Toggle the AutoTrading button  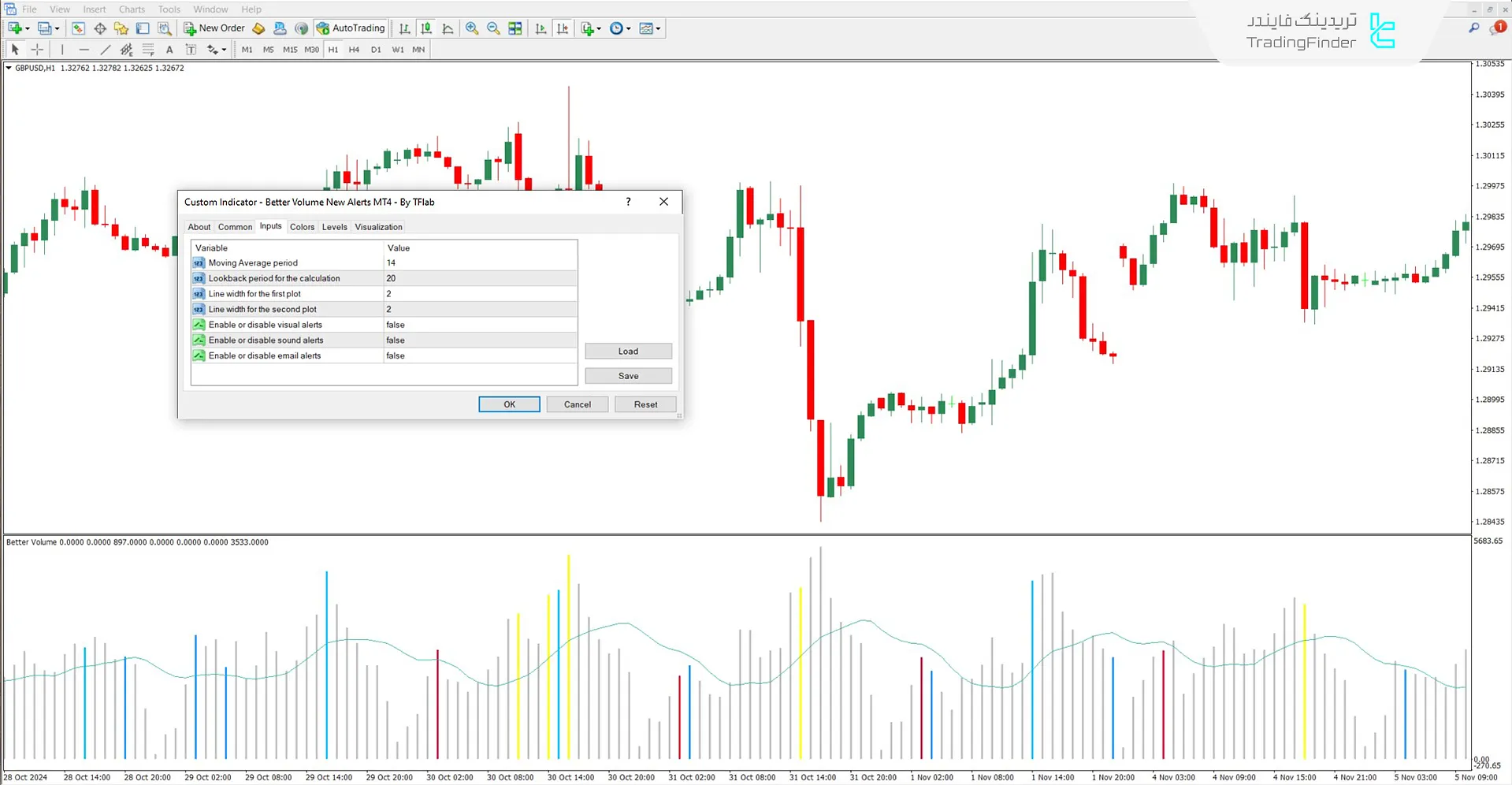coord(351,28)
